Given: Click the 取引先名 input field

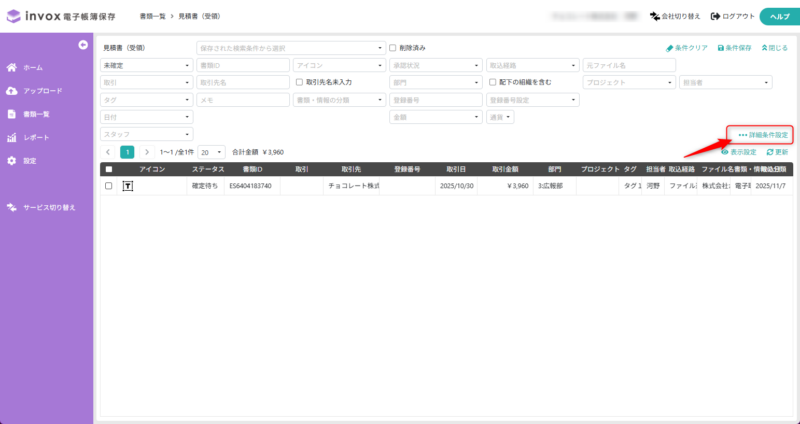Looking at the screenshot, I should (243, 82).
